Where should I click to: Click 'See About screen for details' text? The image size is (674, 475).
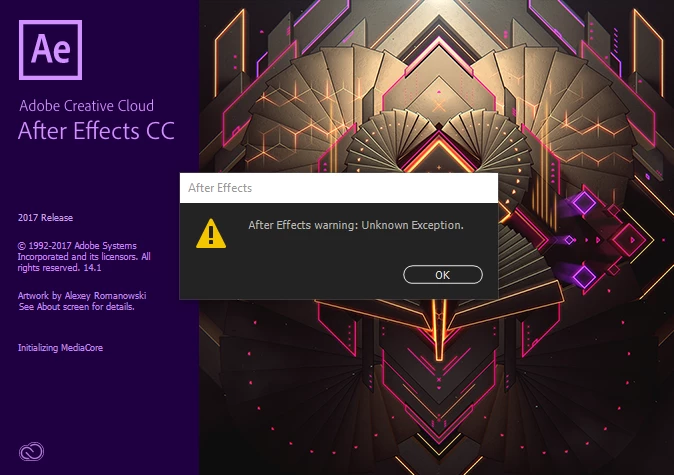tap(77, 307)
